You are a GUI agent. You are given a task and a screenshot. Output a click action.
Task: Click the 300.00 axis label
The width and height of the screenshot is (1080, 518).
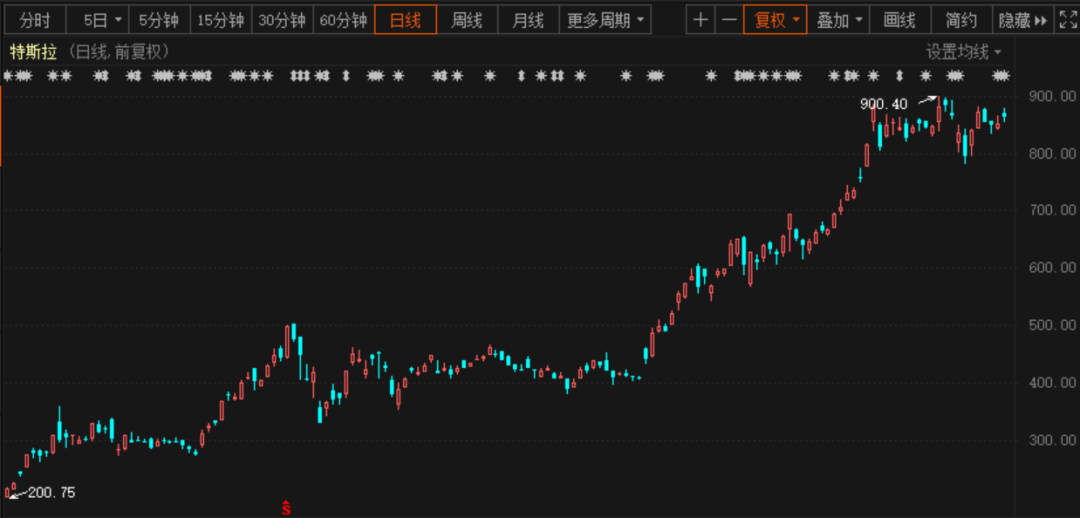(1050, 439)
